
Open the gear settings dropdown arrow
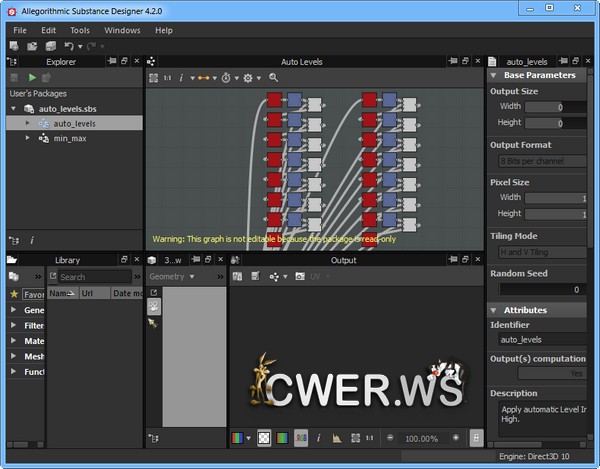tap(259, 78)
